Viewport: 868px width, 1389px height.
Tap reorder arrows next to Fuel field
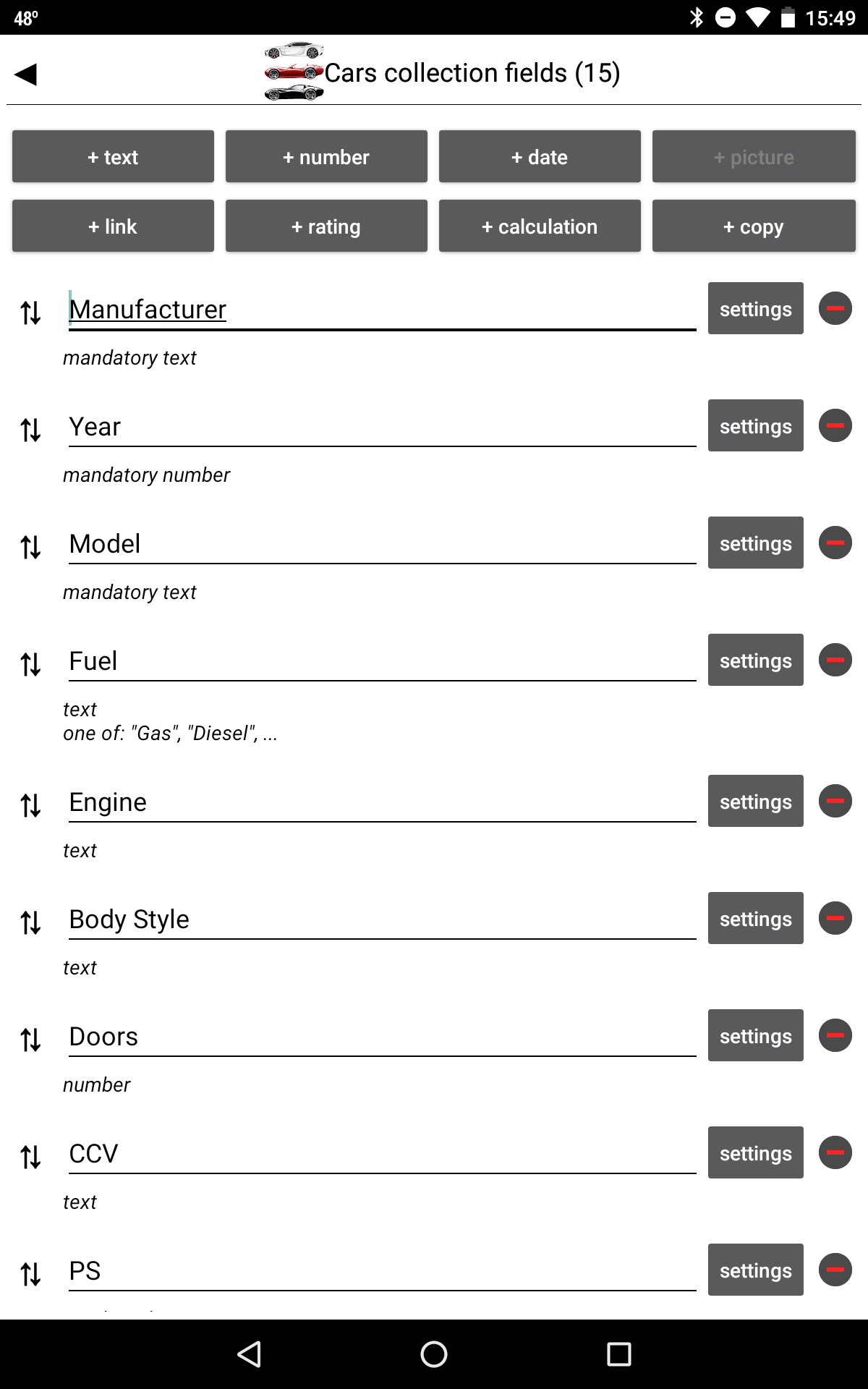click(x=30, y=664)
